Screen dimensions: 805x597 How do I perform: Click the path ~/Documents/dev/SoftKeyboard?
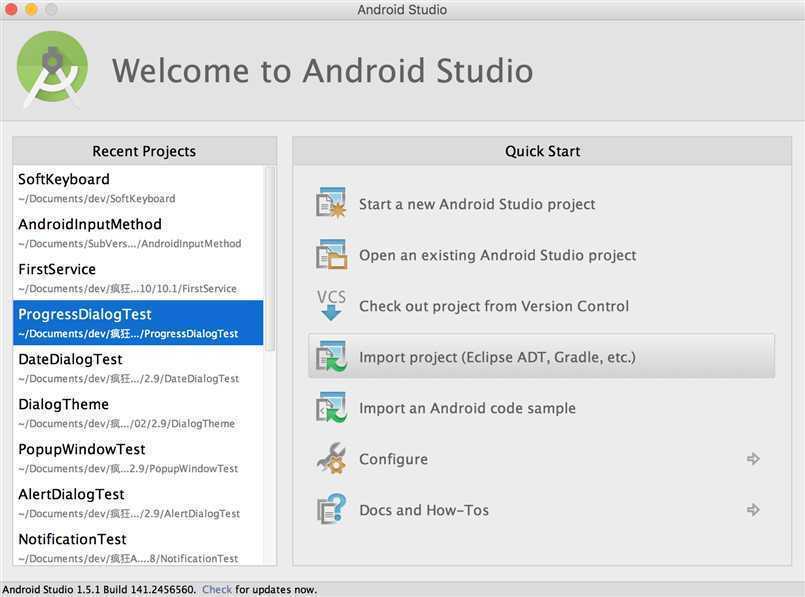click(x=97, y=199)
